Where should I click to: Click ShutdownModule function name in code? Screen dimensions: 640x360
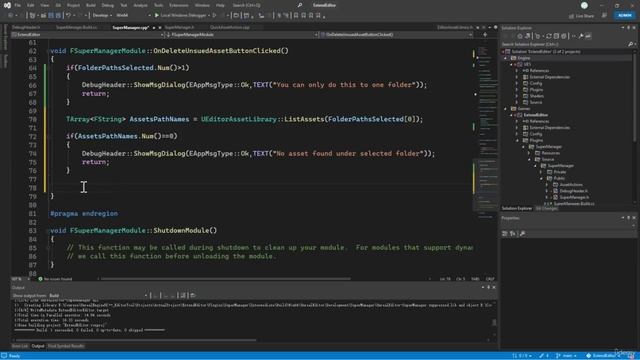tap(181, 231)
